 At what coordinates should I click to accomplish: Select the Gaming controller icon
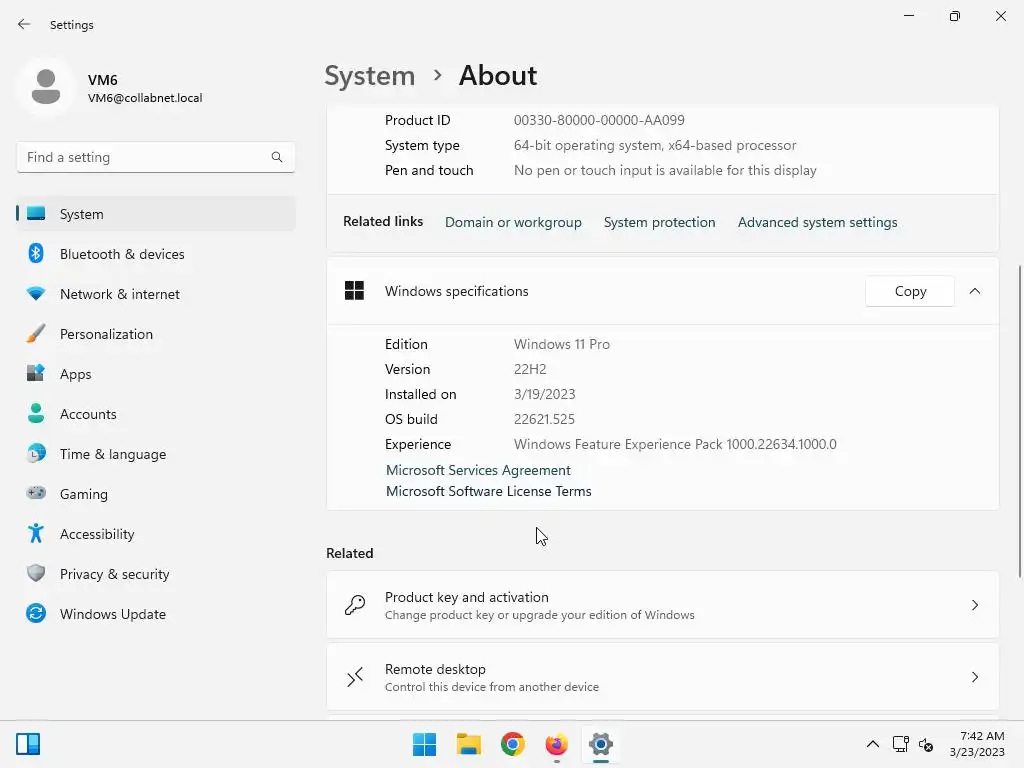(36, 493)
